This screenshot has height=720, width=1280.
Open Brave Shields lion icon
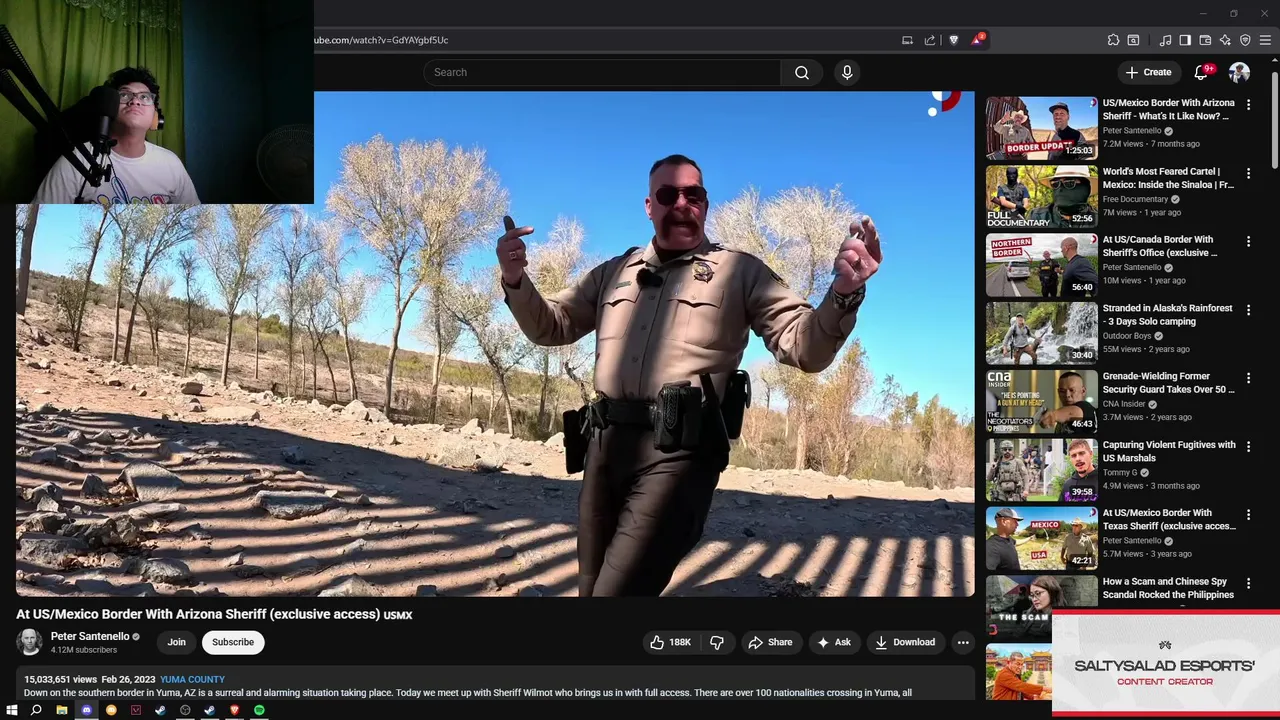[953, 40]
